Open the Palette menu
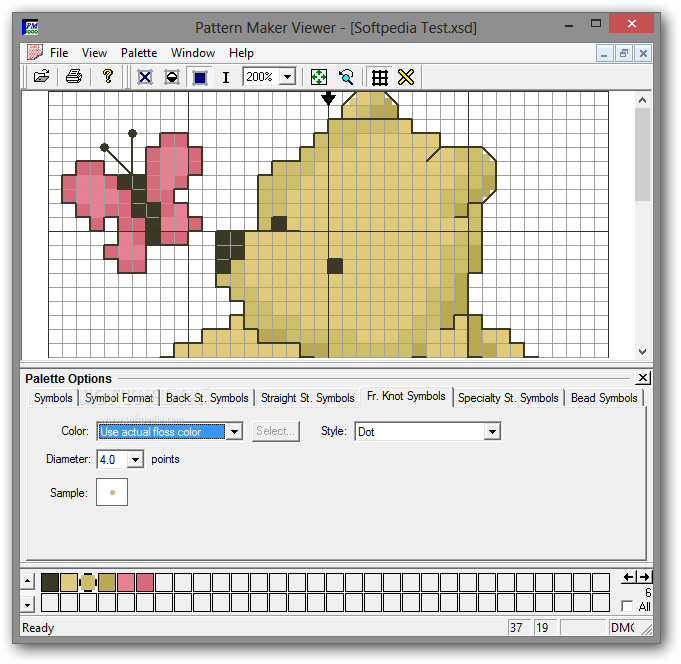The image size is (681, 664). [139, 53]
